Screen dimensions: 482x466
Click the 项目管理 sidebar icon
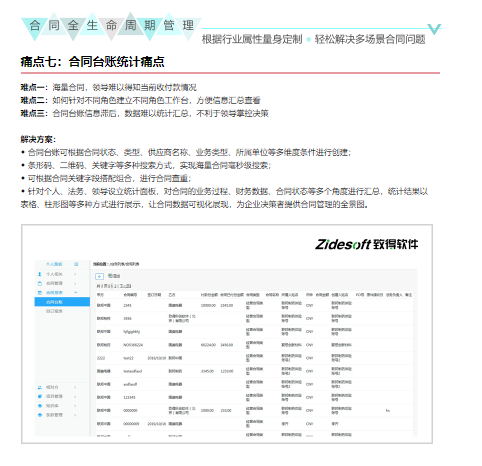[x=40, y=396]
